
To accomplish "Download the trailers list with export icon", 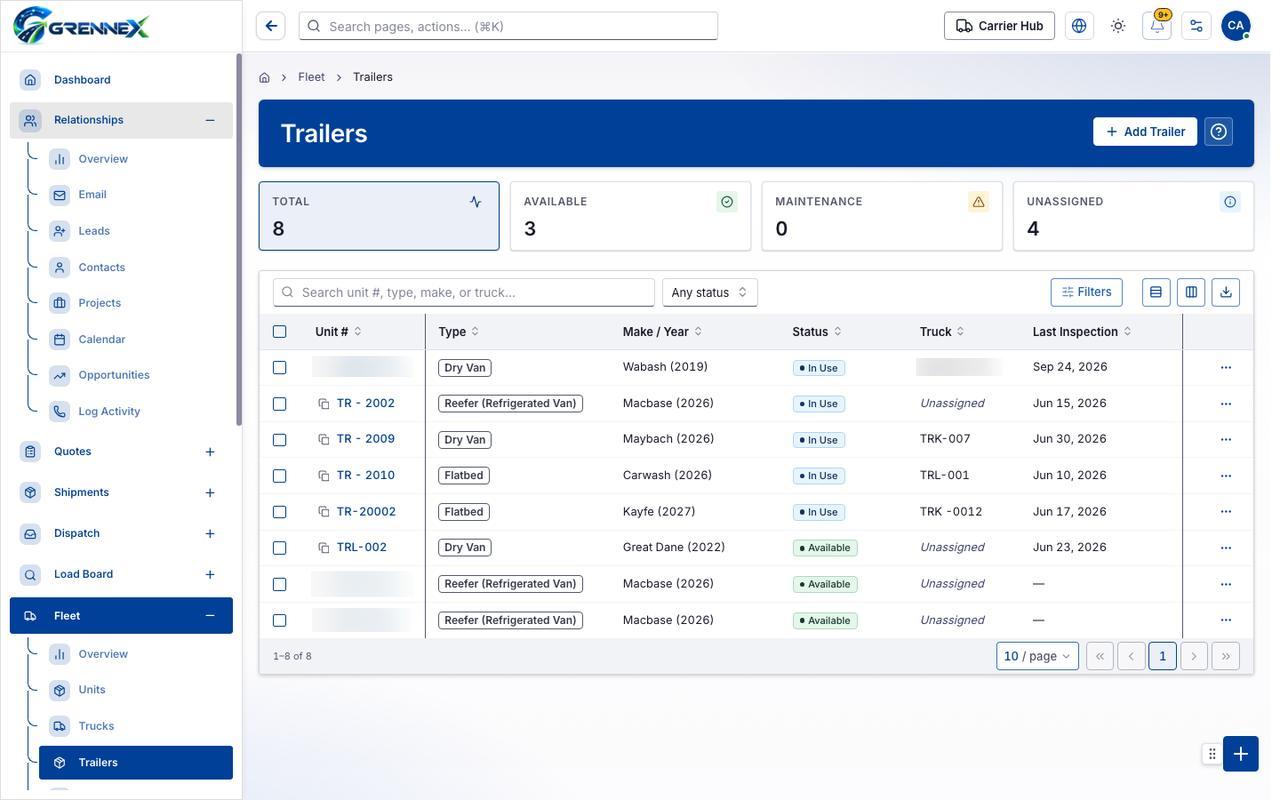I will point(1226,292).
